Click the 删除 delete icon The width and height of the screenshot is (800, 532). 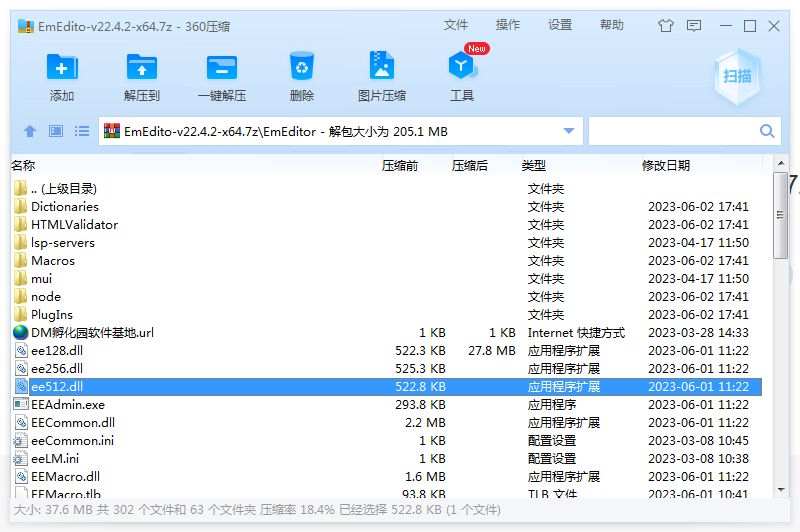302,66
